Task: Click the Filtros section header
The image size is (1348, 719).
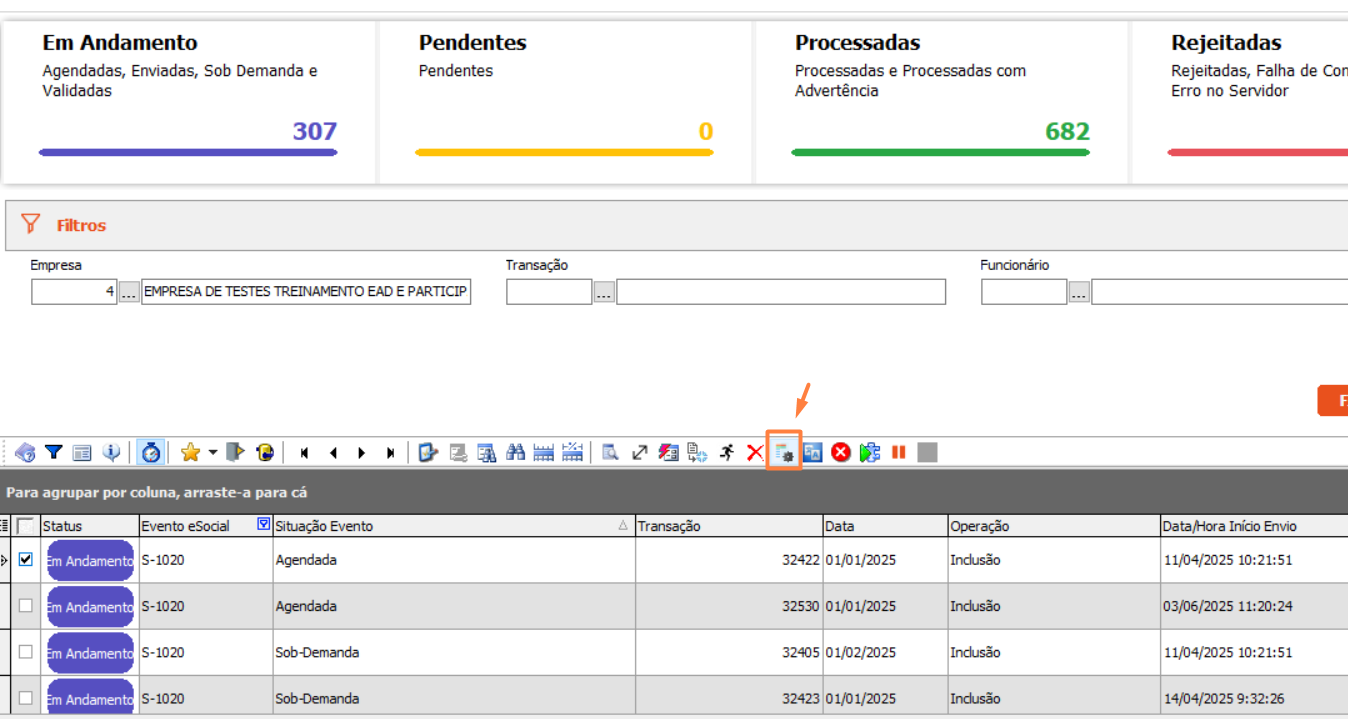Action: point(81,226)
